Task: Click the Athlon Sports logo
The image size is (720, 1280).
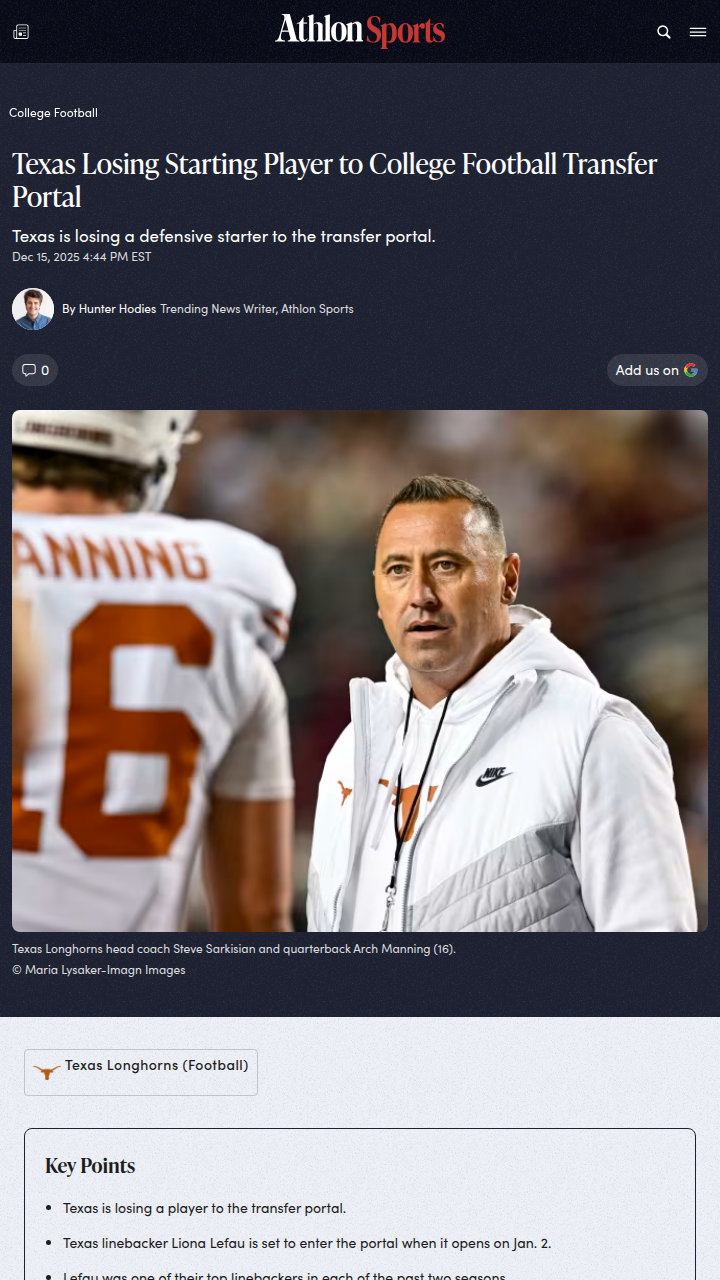Action: (x=360, y=31)
